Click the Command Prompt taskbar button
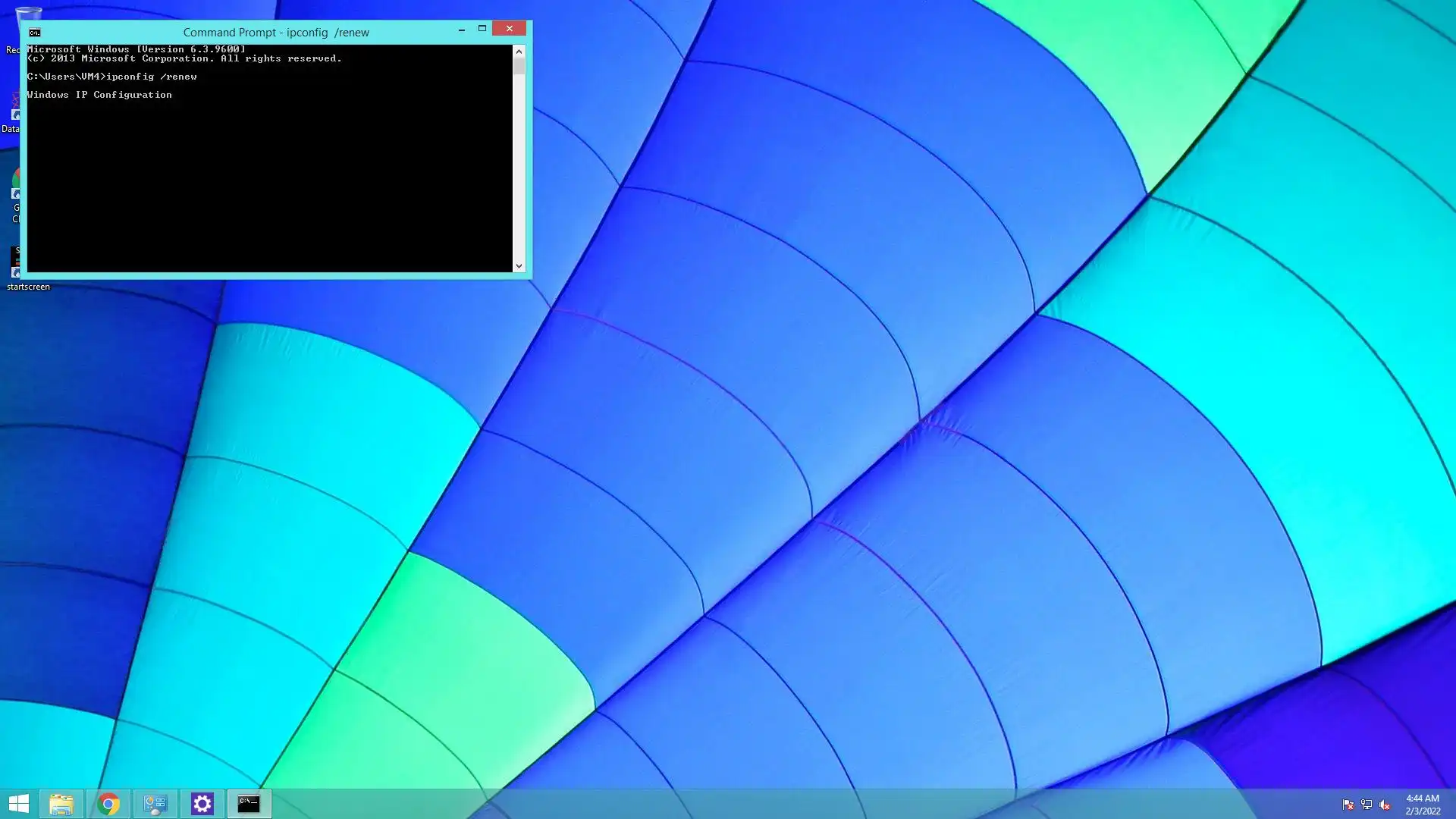Viewport: 1456px width, 819px height. pos(249,804)
